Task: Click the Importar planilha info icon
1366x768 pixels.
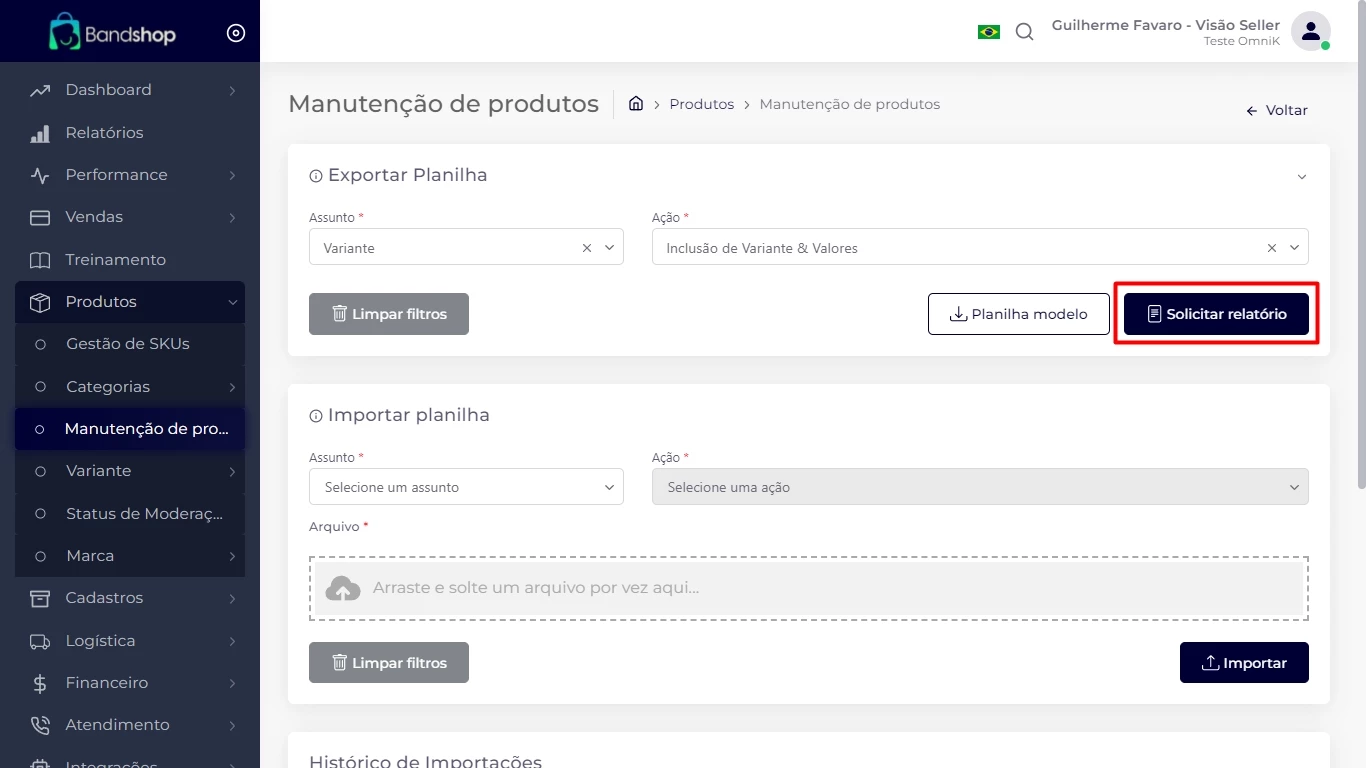Action: (316, 416)
